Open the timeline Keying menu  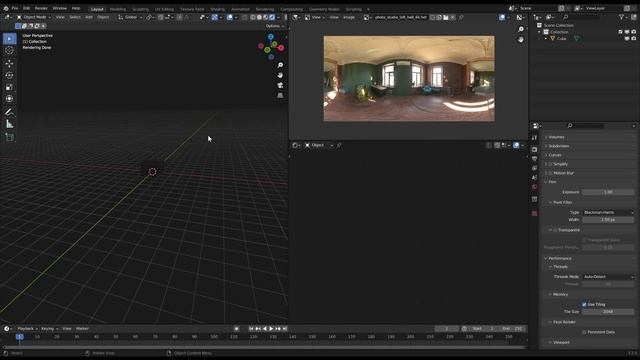49,329
